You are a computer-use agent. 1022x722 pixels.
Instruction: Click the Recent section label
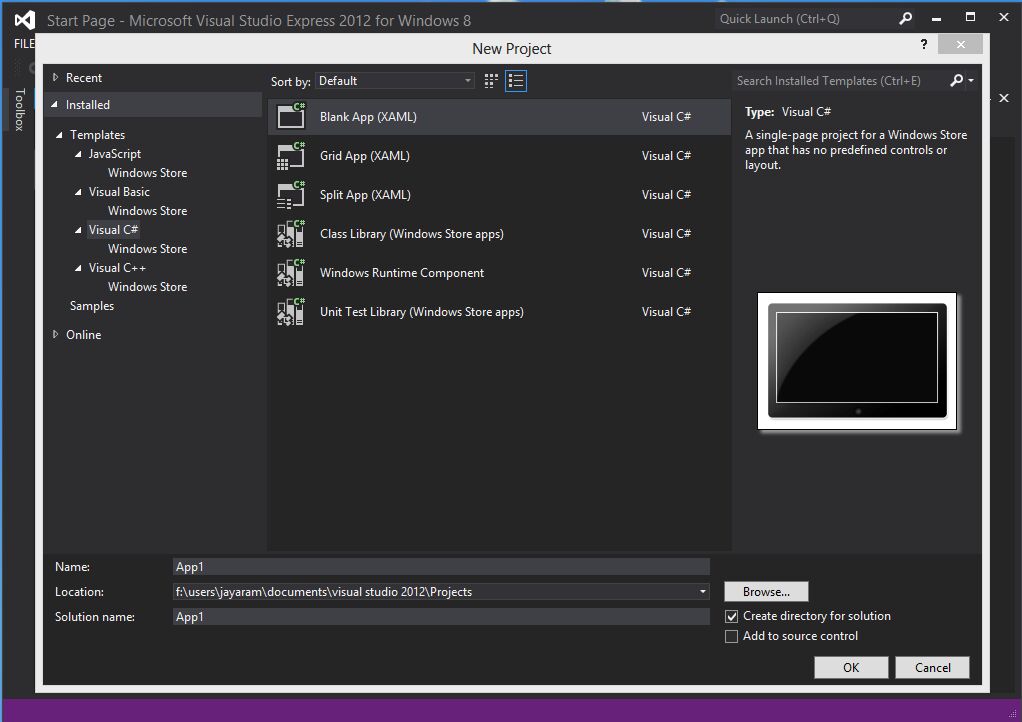[x=83, y=78]
